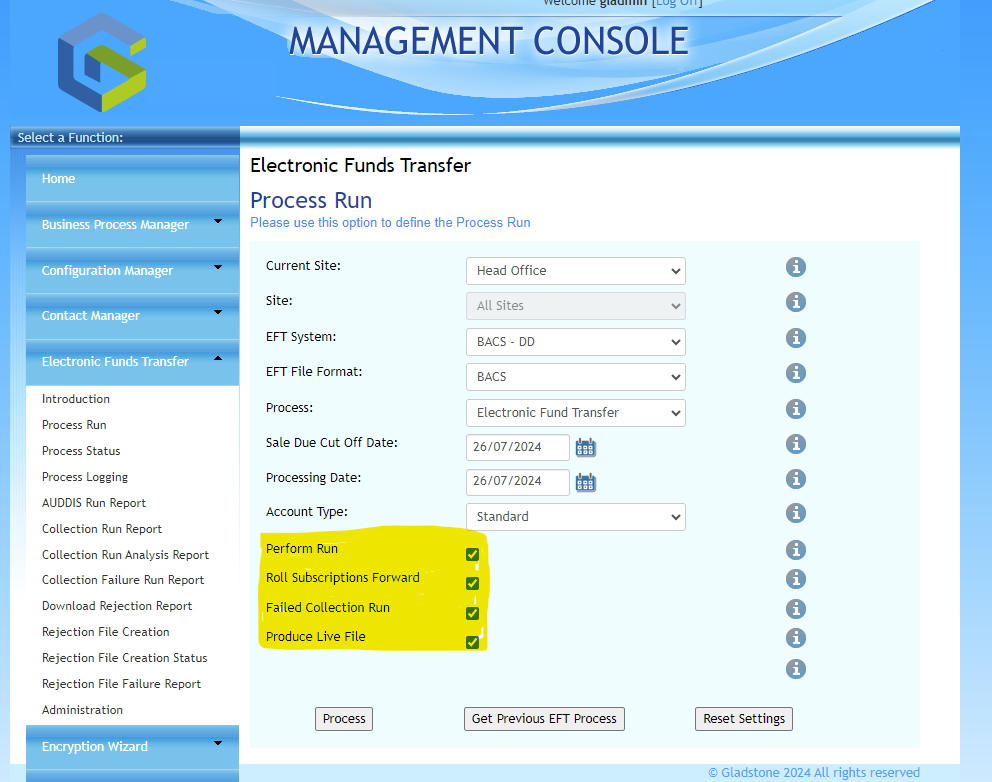Image resolution: width=992 pixels, height=782 pixels.
Task: Click Processing Date input field
Action: [x=518, y=482]
